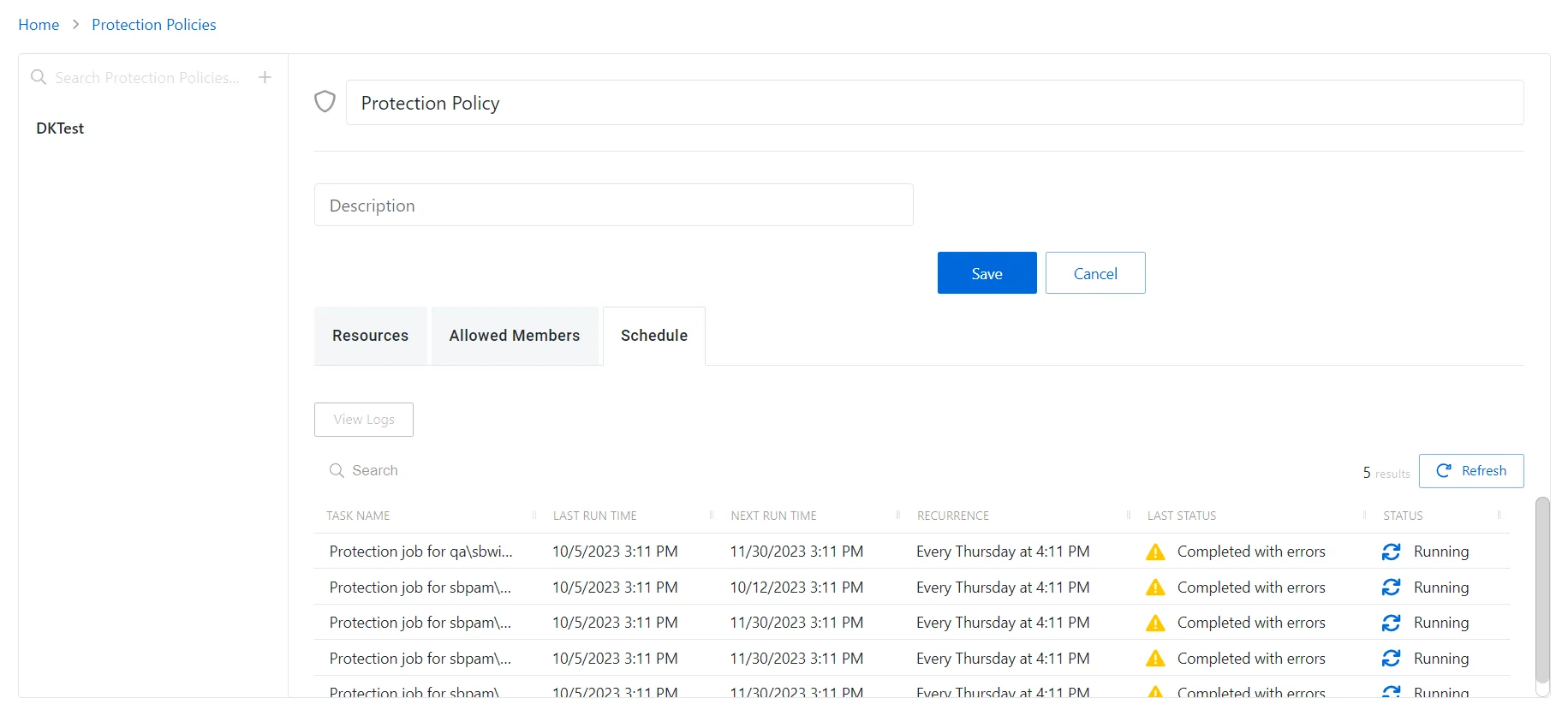This screenshot has width=1568, height=710.
Task: Click the task list vertical scrollbar
Action: tap(1542, 591)
